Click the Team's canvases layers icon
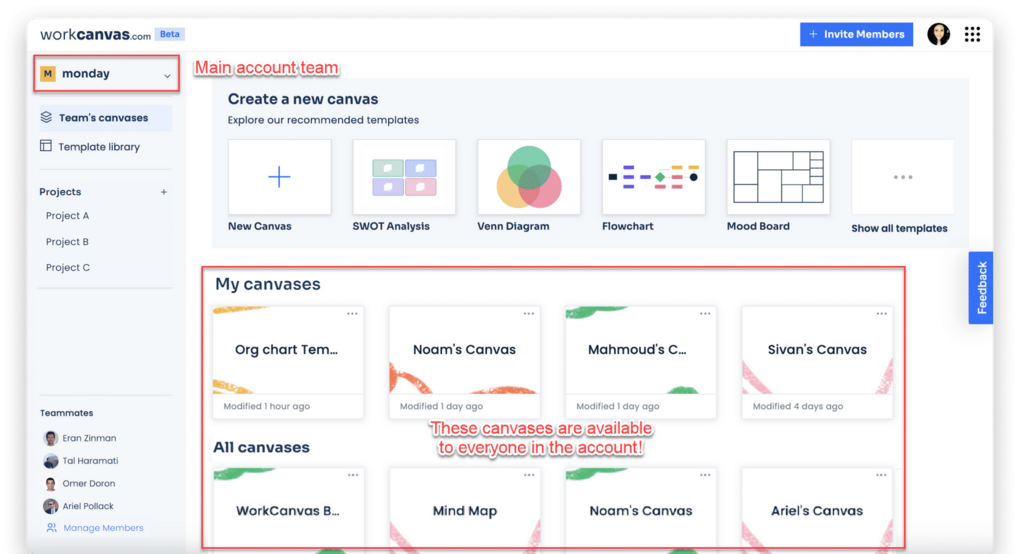 pos(46,117)
